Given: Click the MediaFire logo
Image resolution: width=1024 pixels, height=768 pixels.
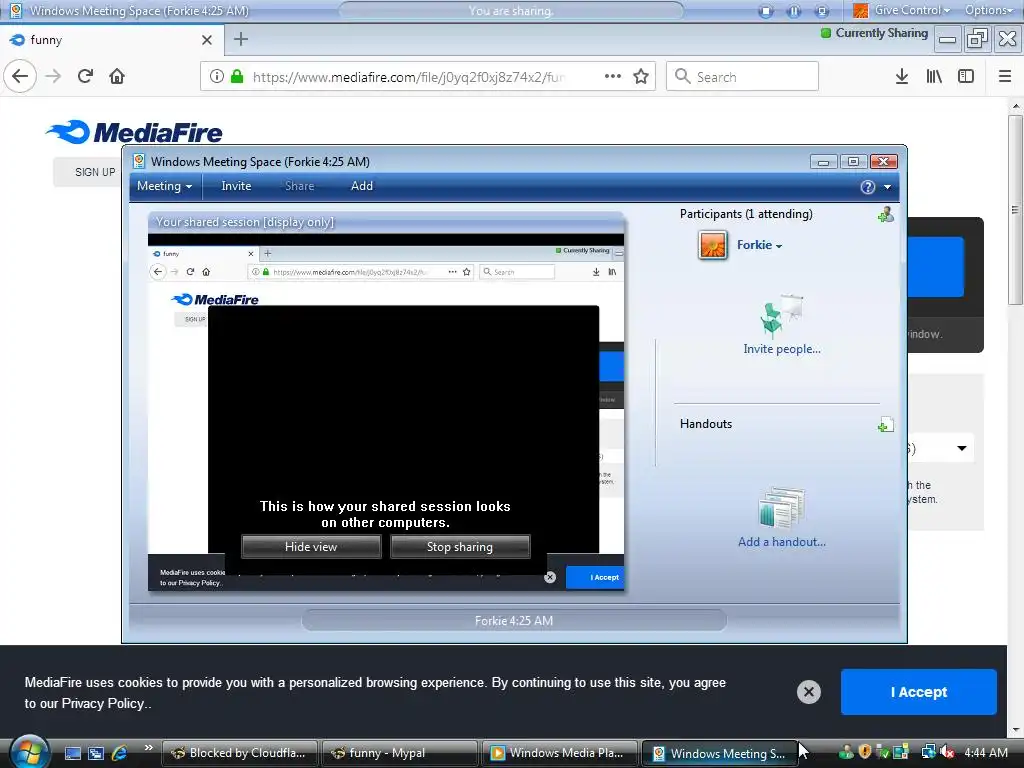Looking at the screenshot, I should pyautogui.click(x=135, y=133).
